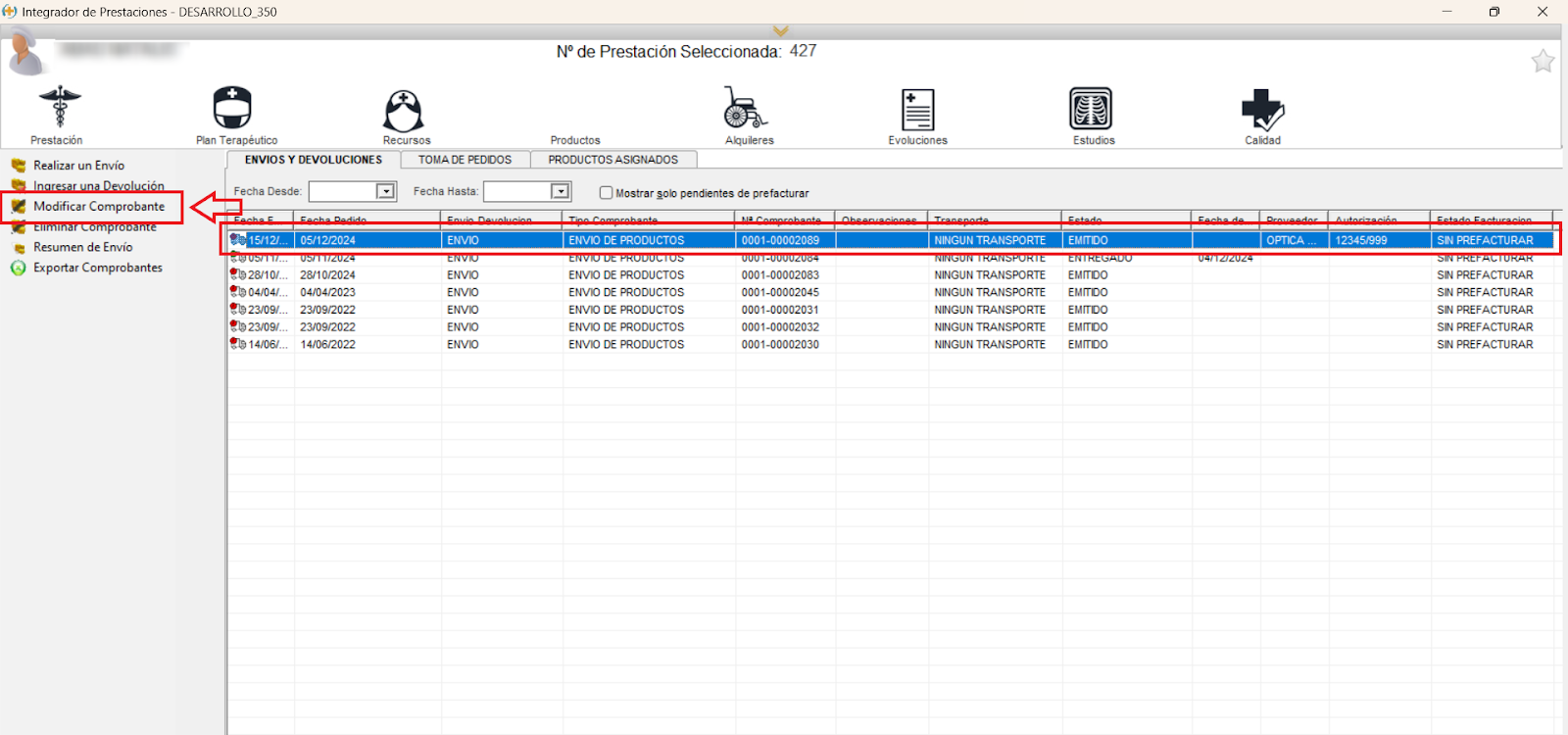The width and height of the screenshot is (1568, 735).
Task: Click Modificar Comprobante in sidebar
Action: [99, 207]
